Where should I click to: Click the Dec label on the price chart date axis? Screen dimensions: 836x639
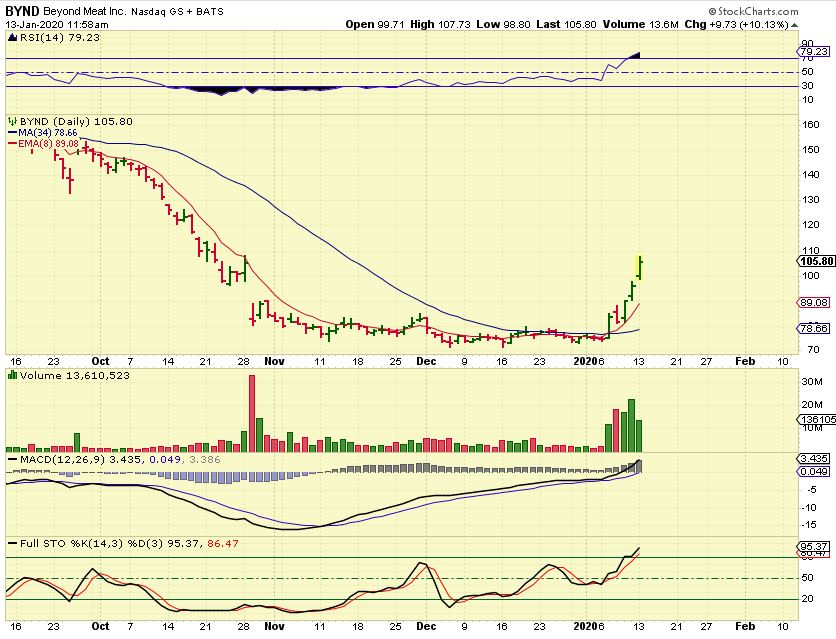[x=426, y=361]
